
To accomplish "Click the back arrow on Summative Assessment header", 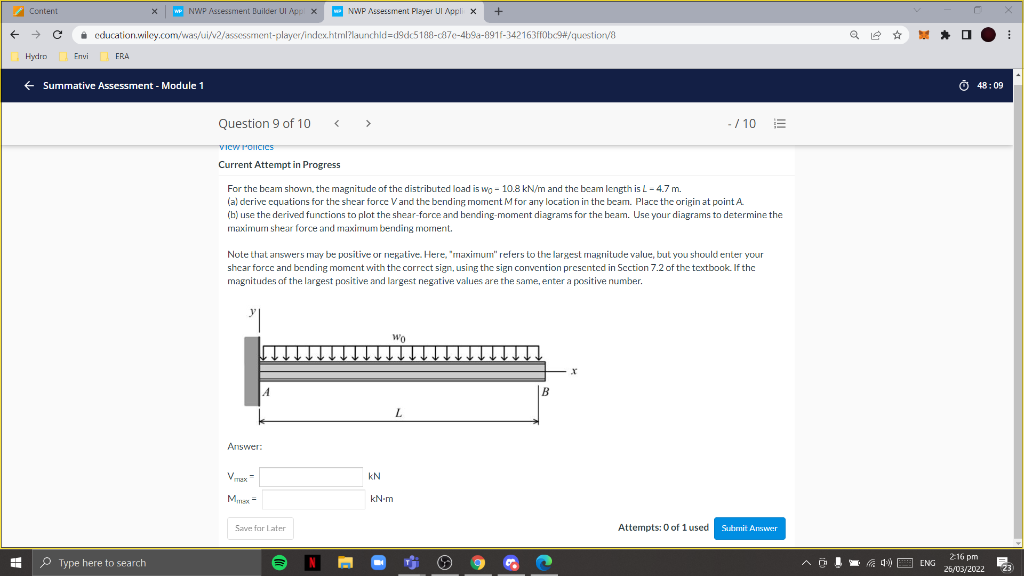I will (x=28, y=85).
